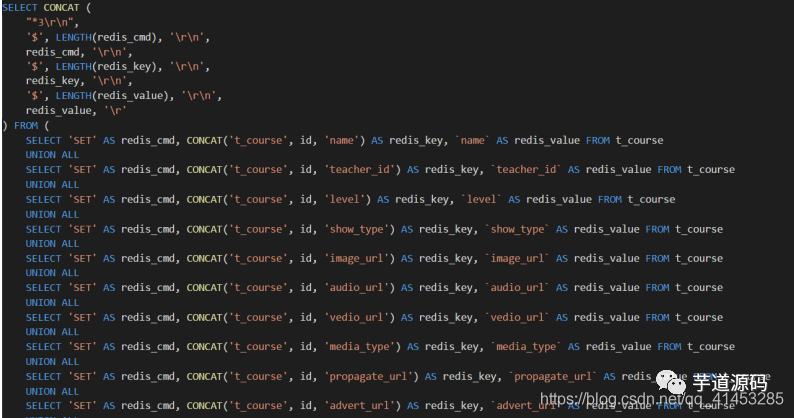Click UNION ALL below the name SELECT
Screen dimensions: 794x418
(x=53, y=155)
